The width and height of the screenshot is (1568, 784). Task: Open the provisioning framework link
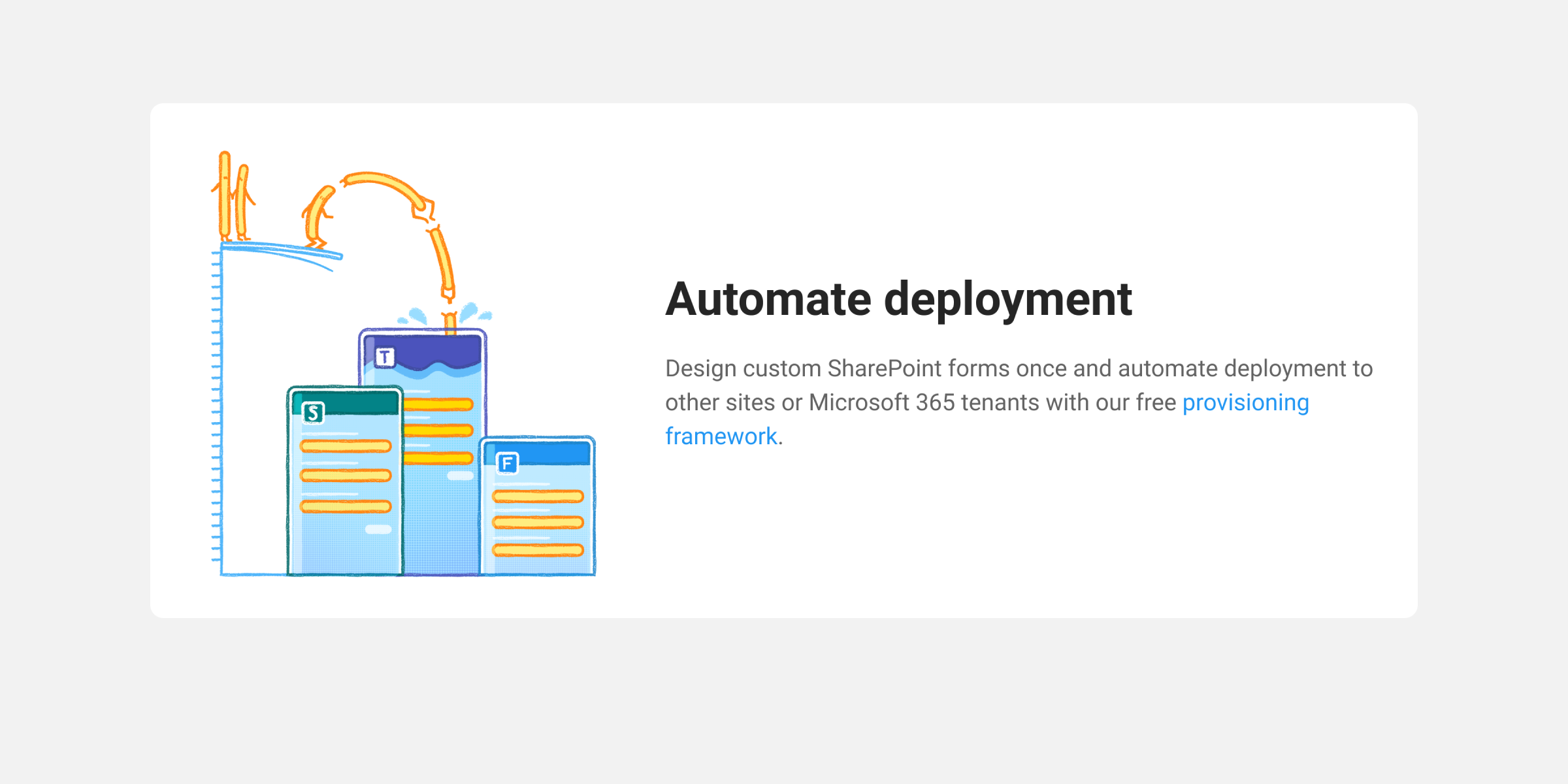1245,402
